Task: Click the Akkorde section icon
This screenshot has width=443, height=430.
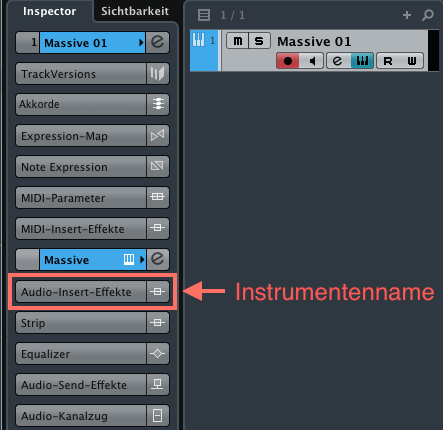Action: (x=158, y=104)
